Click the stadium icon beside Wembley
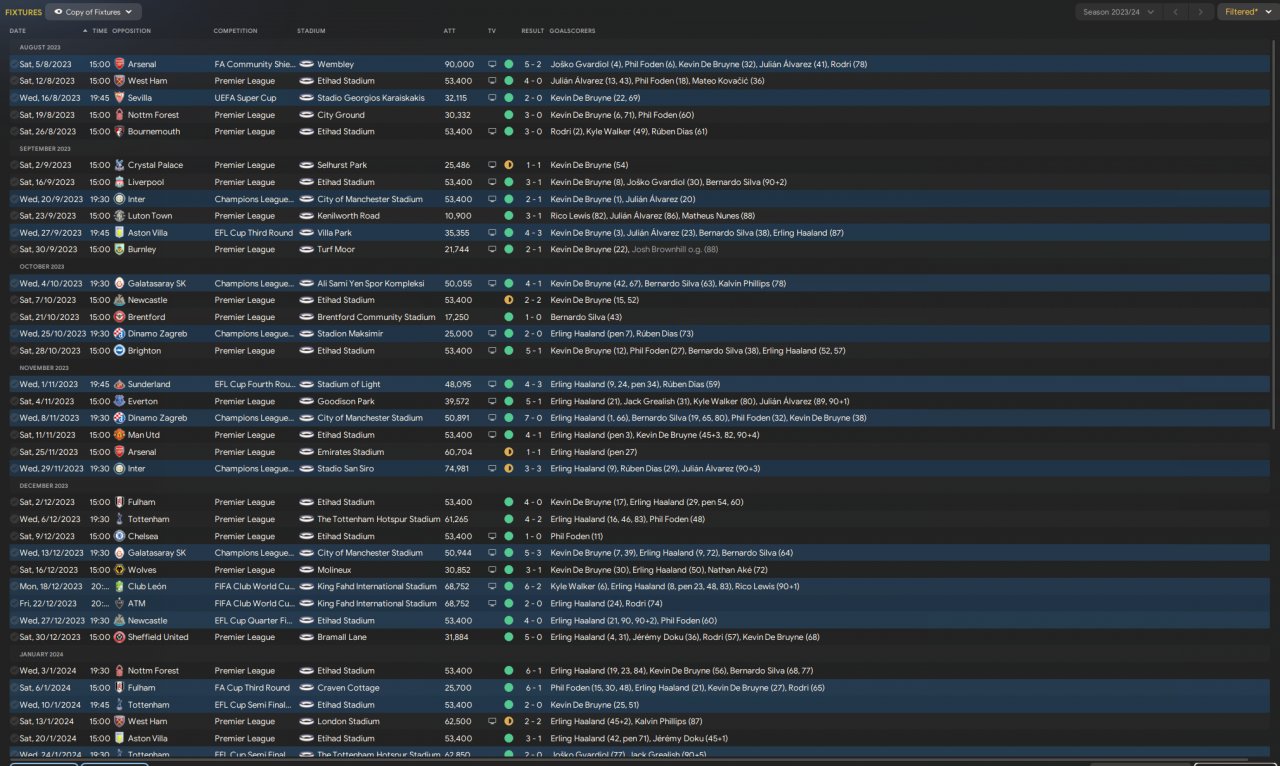This screenshot has width=1280, height=766. pyautogui.click(x=306, y=64)
